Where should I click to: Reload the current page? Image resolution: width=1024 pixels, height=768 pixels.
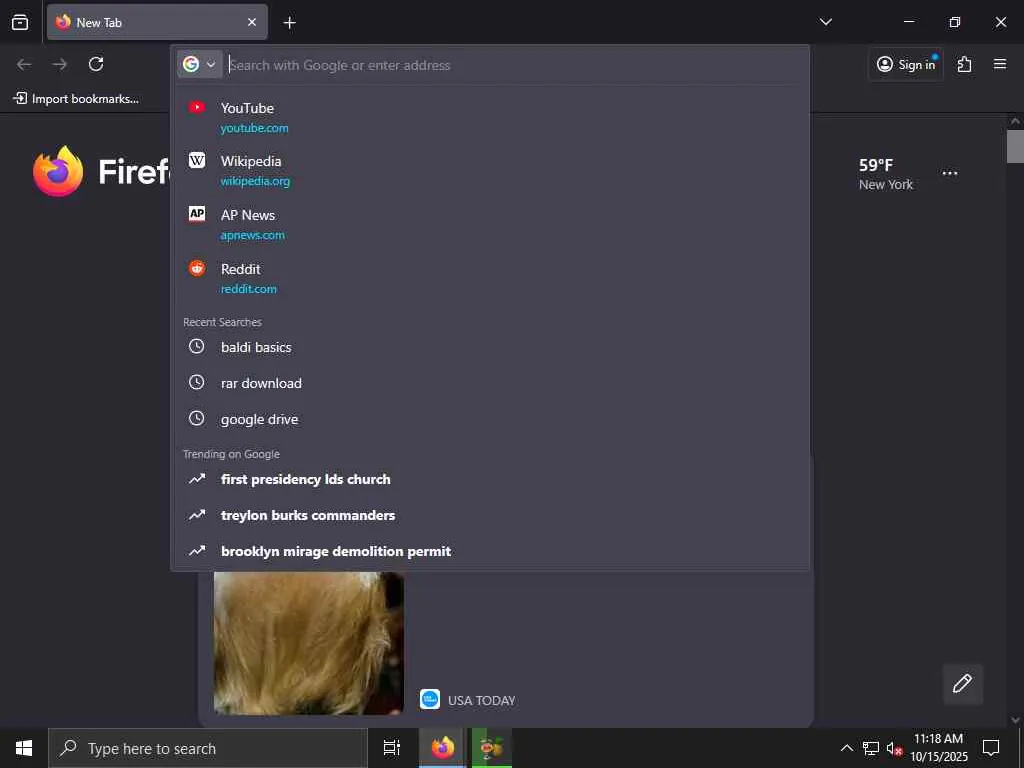click(96, 64)
